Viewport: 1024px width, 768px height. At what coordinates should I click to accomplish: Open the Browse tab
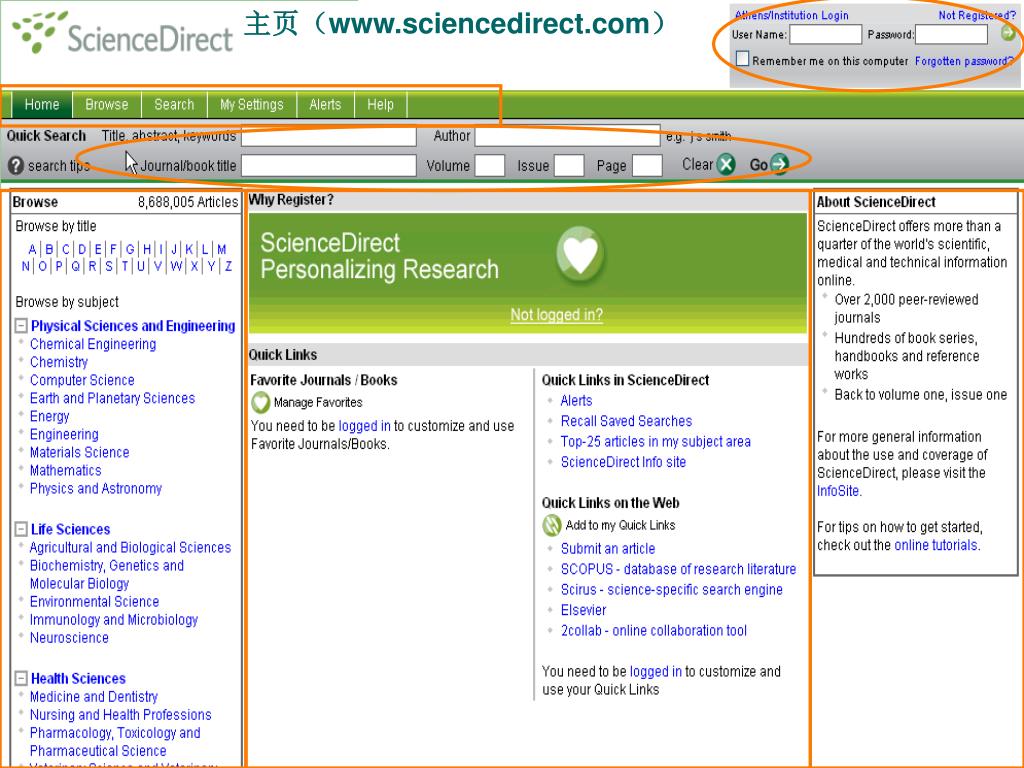tap(106, 104)
